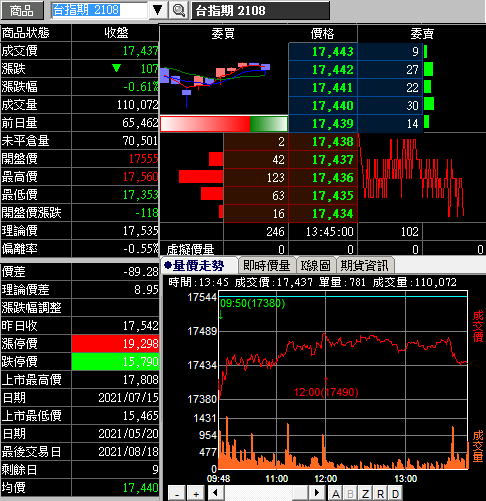
Task: Click the 商品狀態 status value 收盤
Action: click(x=116, y=33)
